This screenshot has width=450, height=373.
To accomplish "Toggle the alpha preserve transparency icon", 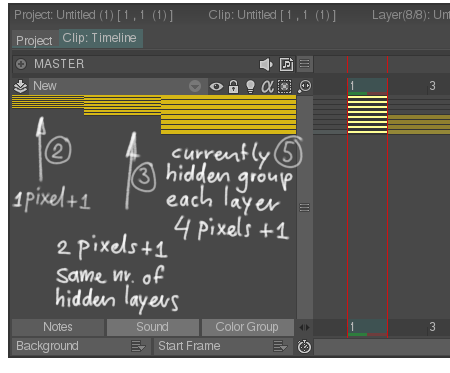I will (267, 87).
